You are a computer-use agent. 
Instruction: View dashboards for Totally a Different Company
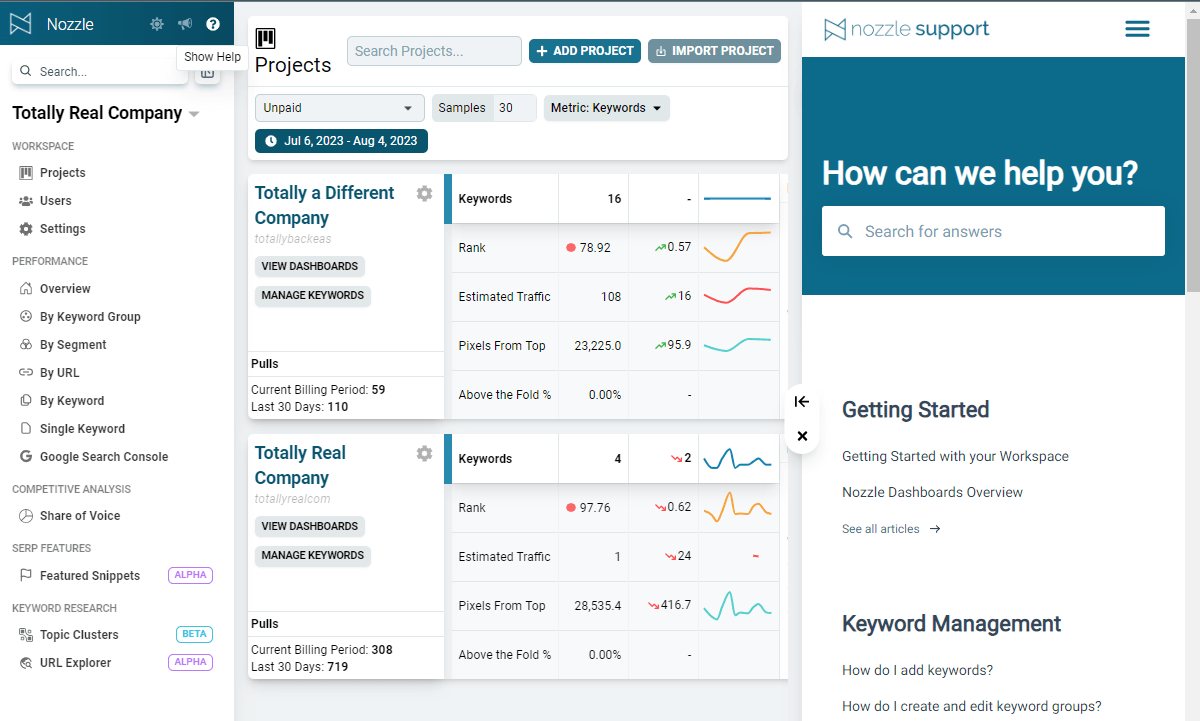click(x=310, y=267)
